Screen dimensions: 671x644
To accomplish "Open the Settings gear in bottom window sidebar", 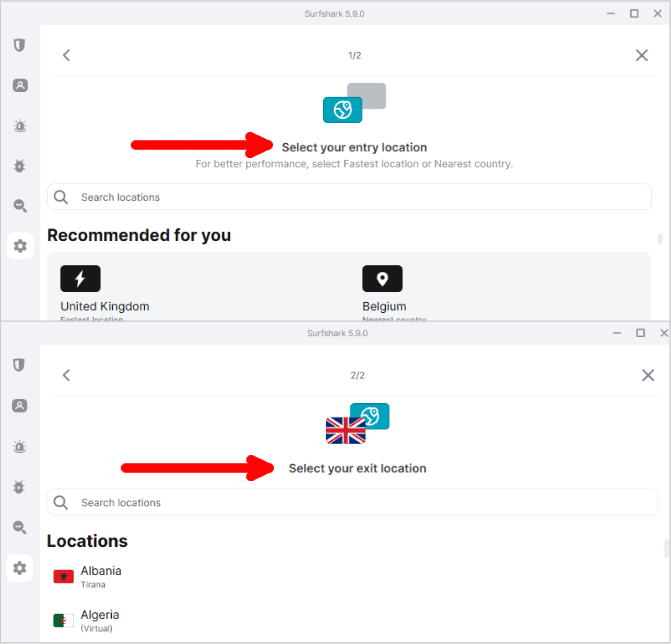I will 20,568.
